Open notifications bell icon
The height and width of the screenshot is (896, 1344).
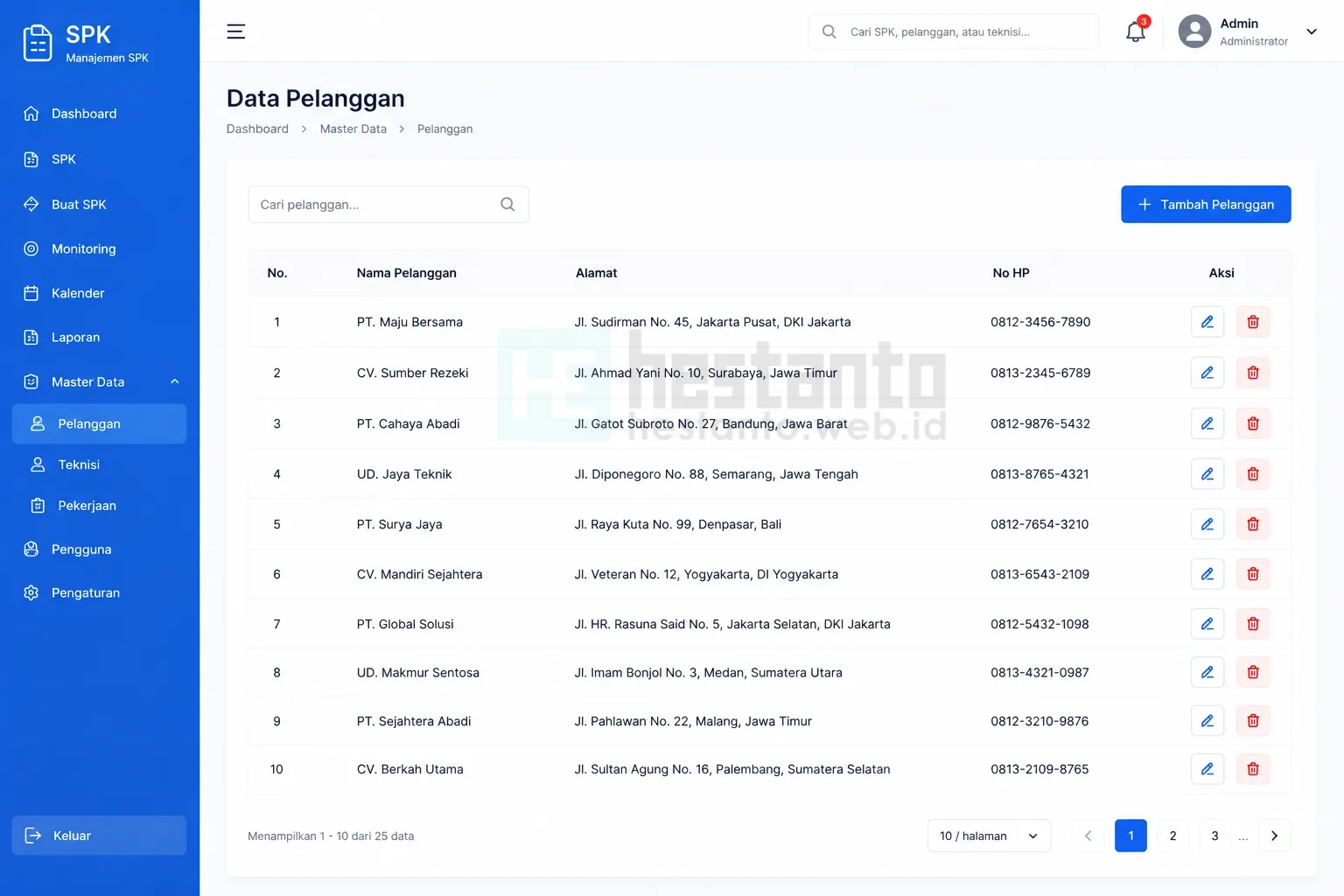pyautogui.click(x=1136, y=31)
